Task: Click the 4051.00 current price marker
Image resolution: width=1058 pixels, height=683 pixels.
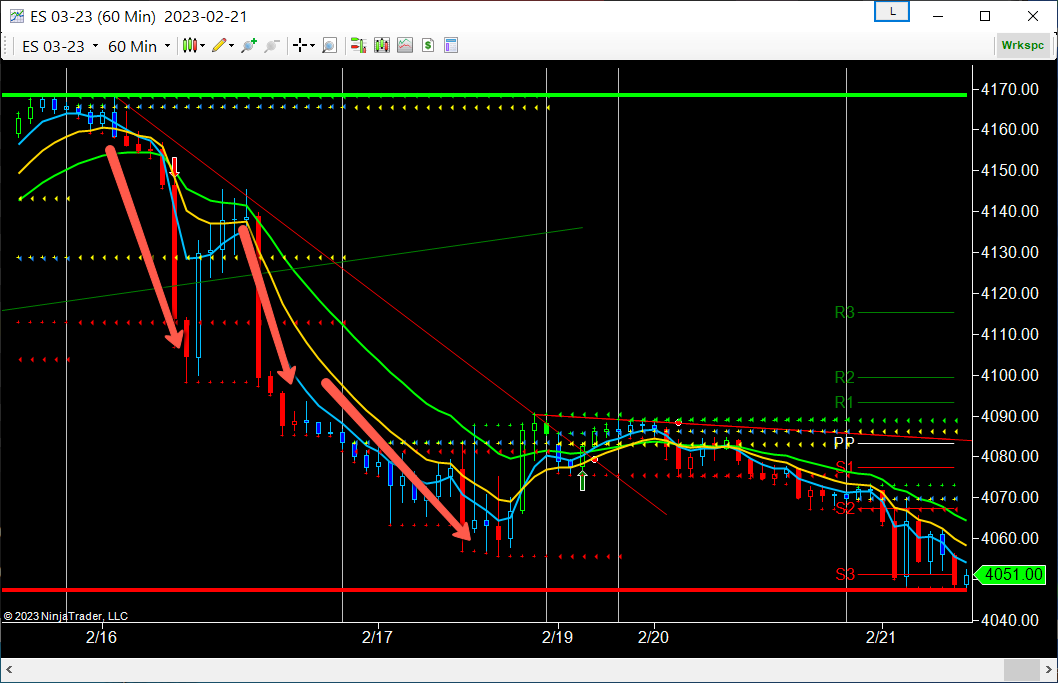Action: [x=1011, y=575]
